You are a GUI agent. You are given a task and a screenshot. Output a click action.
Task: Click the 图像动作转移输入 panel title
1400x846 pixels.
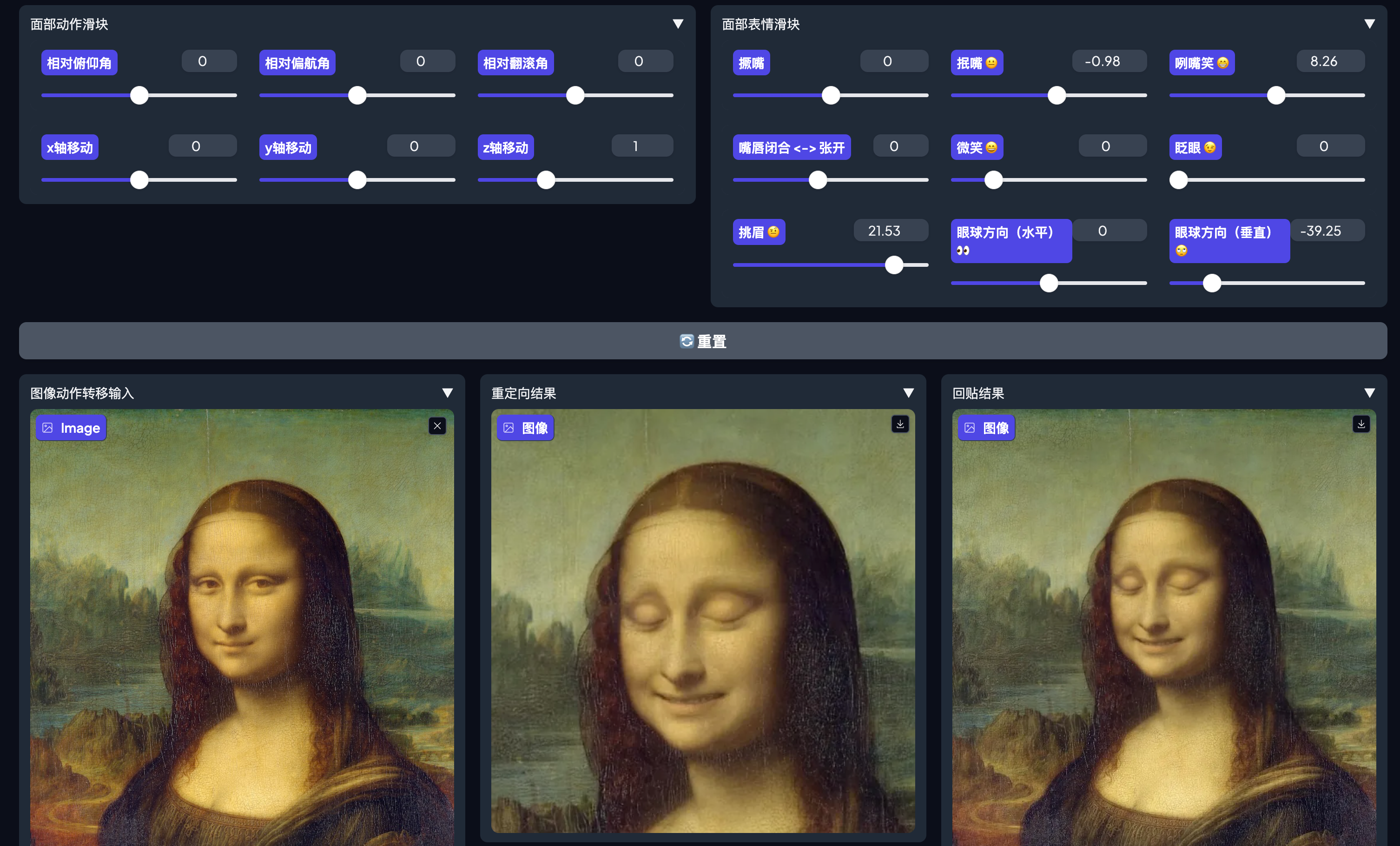click(82, 393)
